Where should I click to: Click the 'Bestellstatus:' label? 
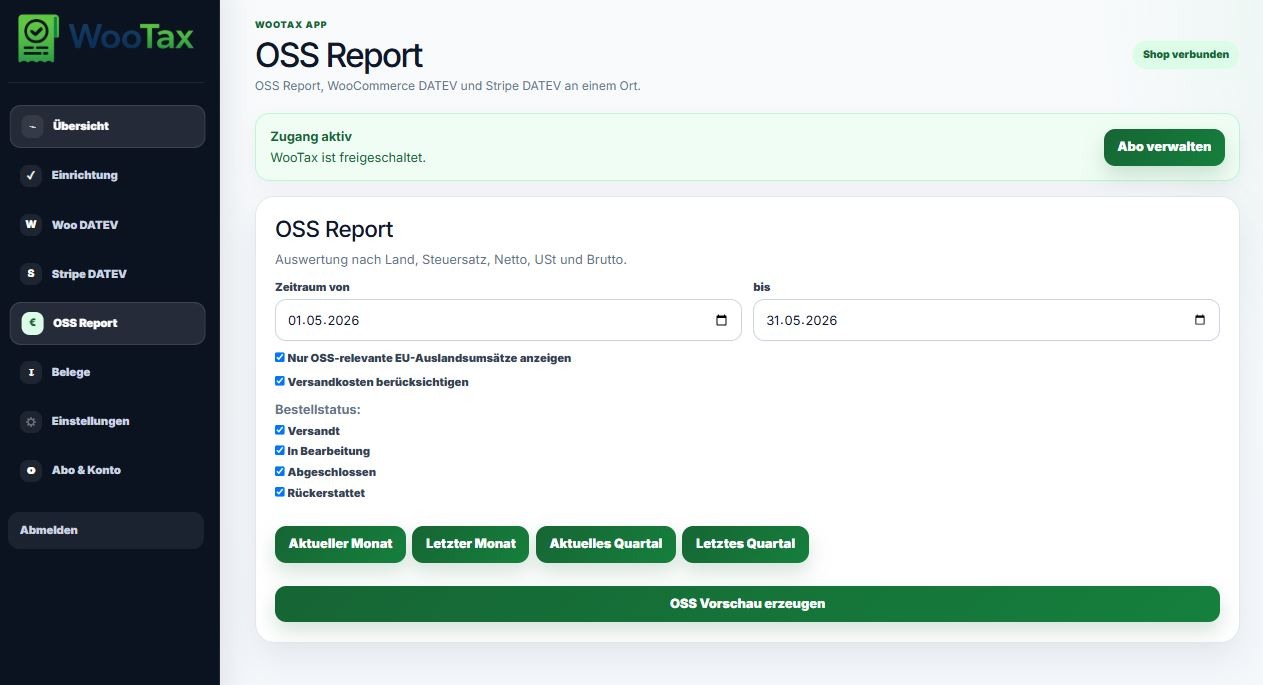[x=317, y=410]
